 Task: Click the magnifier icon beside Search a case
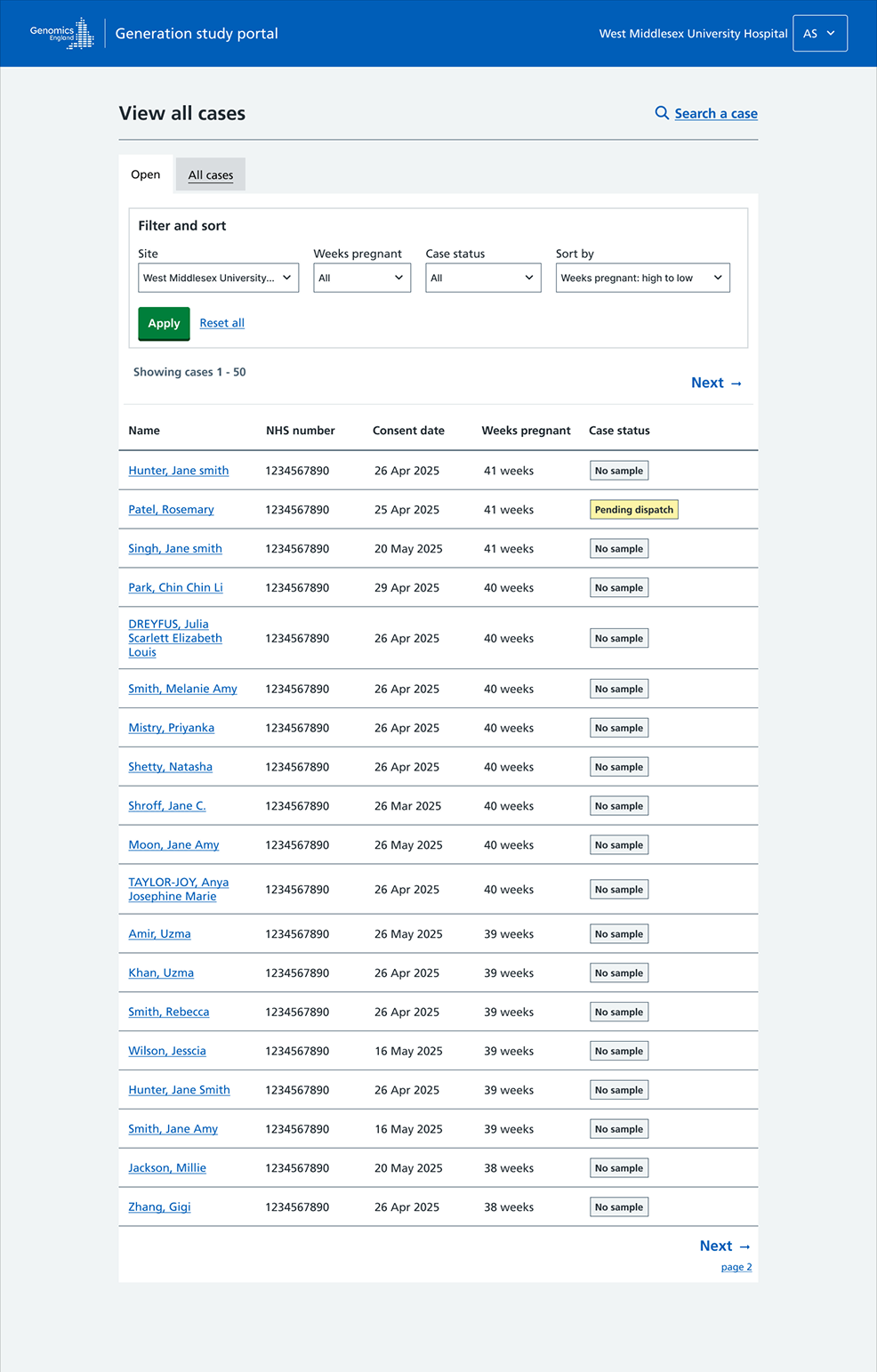point(662,113)
